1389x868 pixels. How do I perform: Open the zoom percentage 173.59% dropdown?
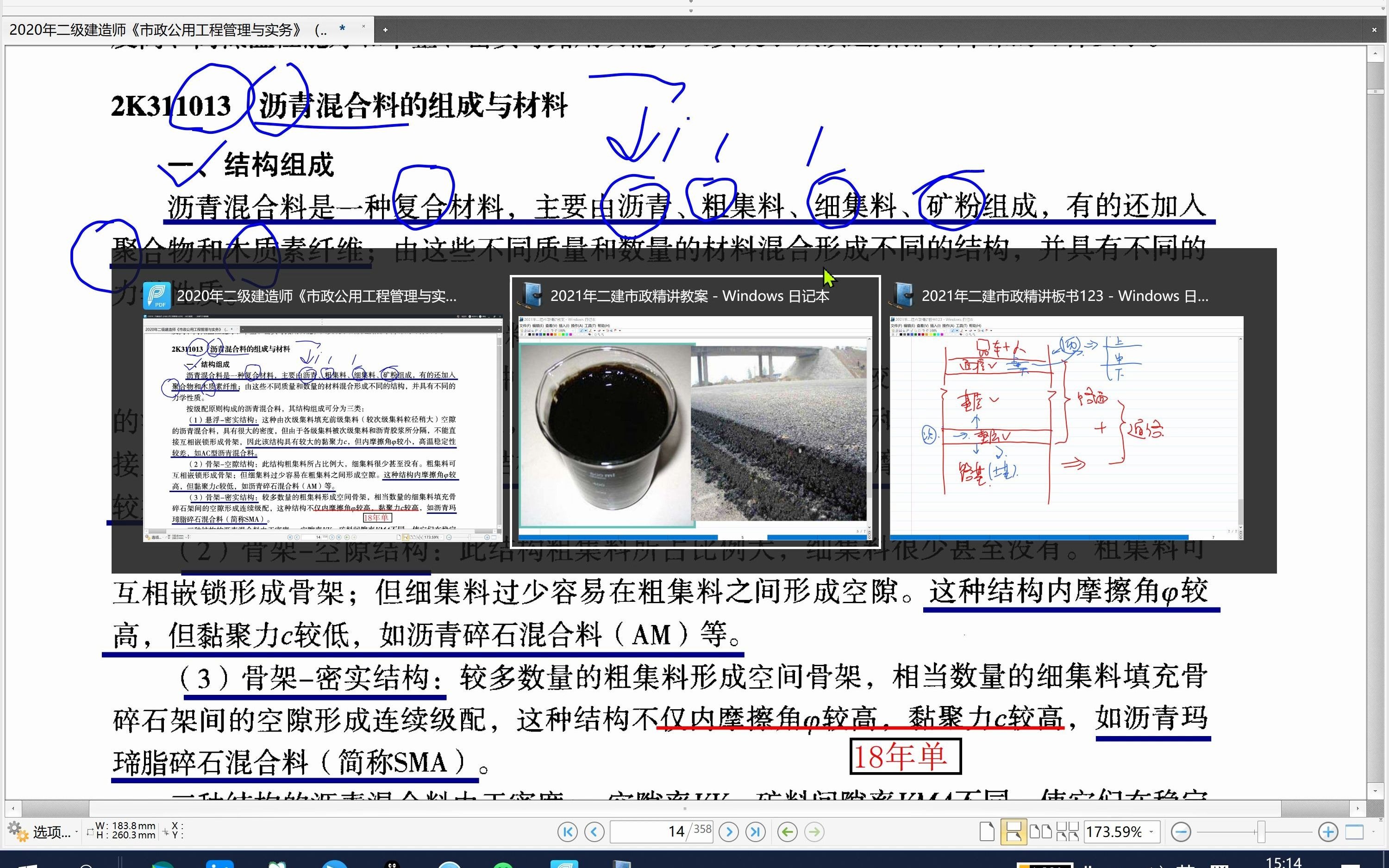click(x=1151, y=832)
